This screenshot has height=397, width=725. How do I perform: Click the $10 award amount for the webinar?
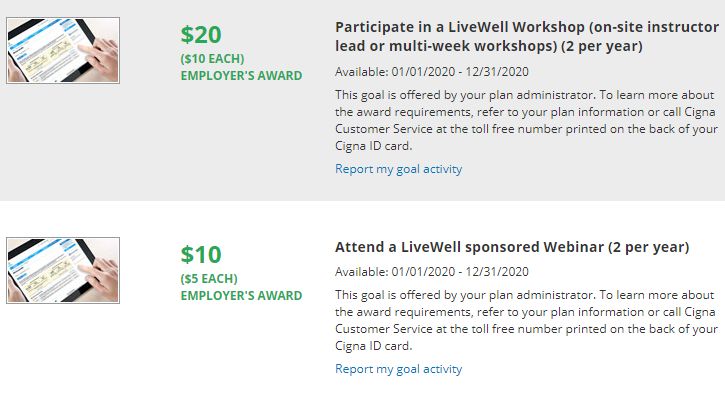click(x=201, y=255)
